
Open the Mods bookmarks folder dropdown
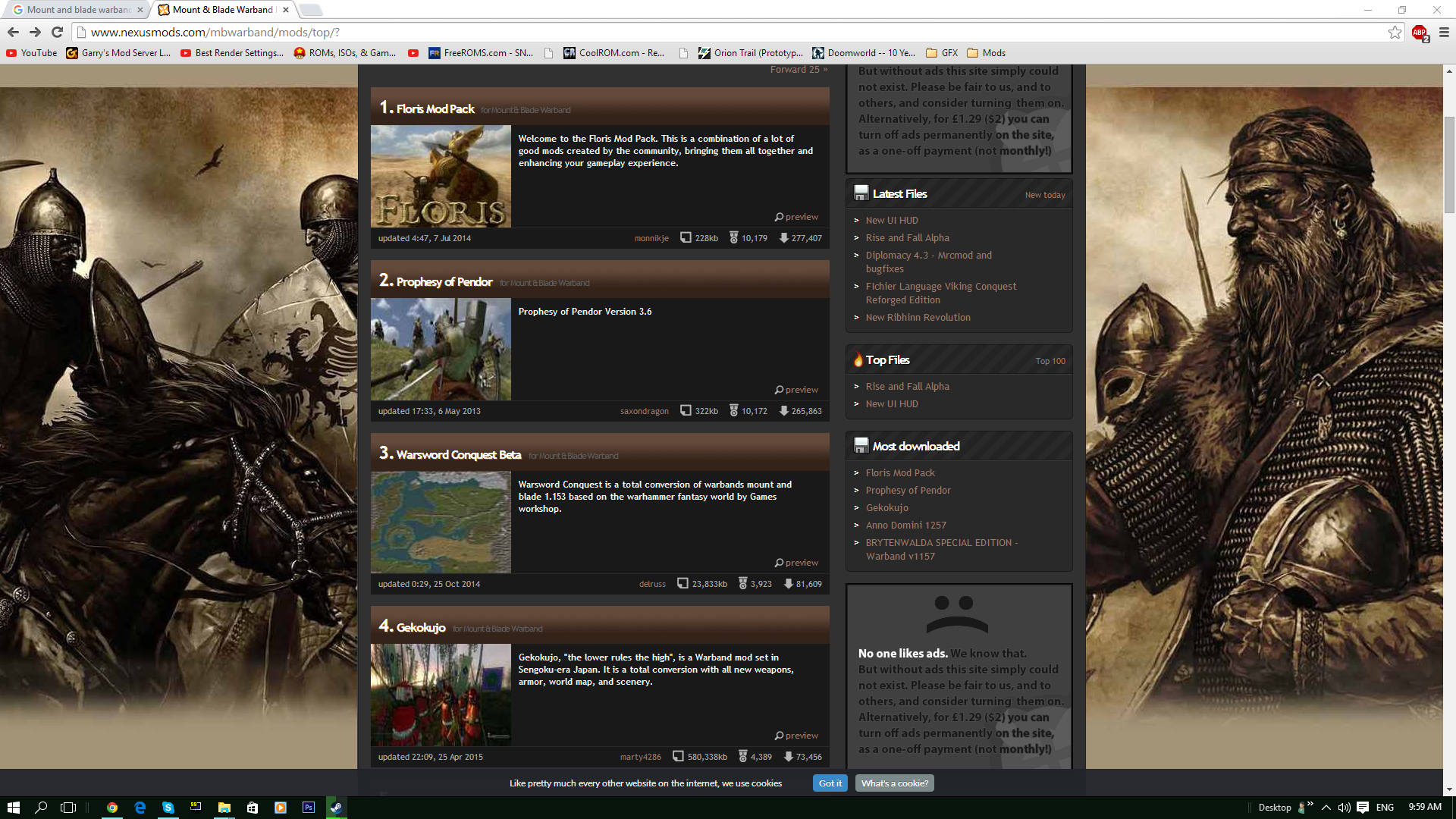[x=986, y=53]
